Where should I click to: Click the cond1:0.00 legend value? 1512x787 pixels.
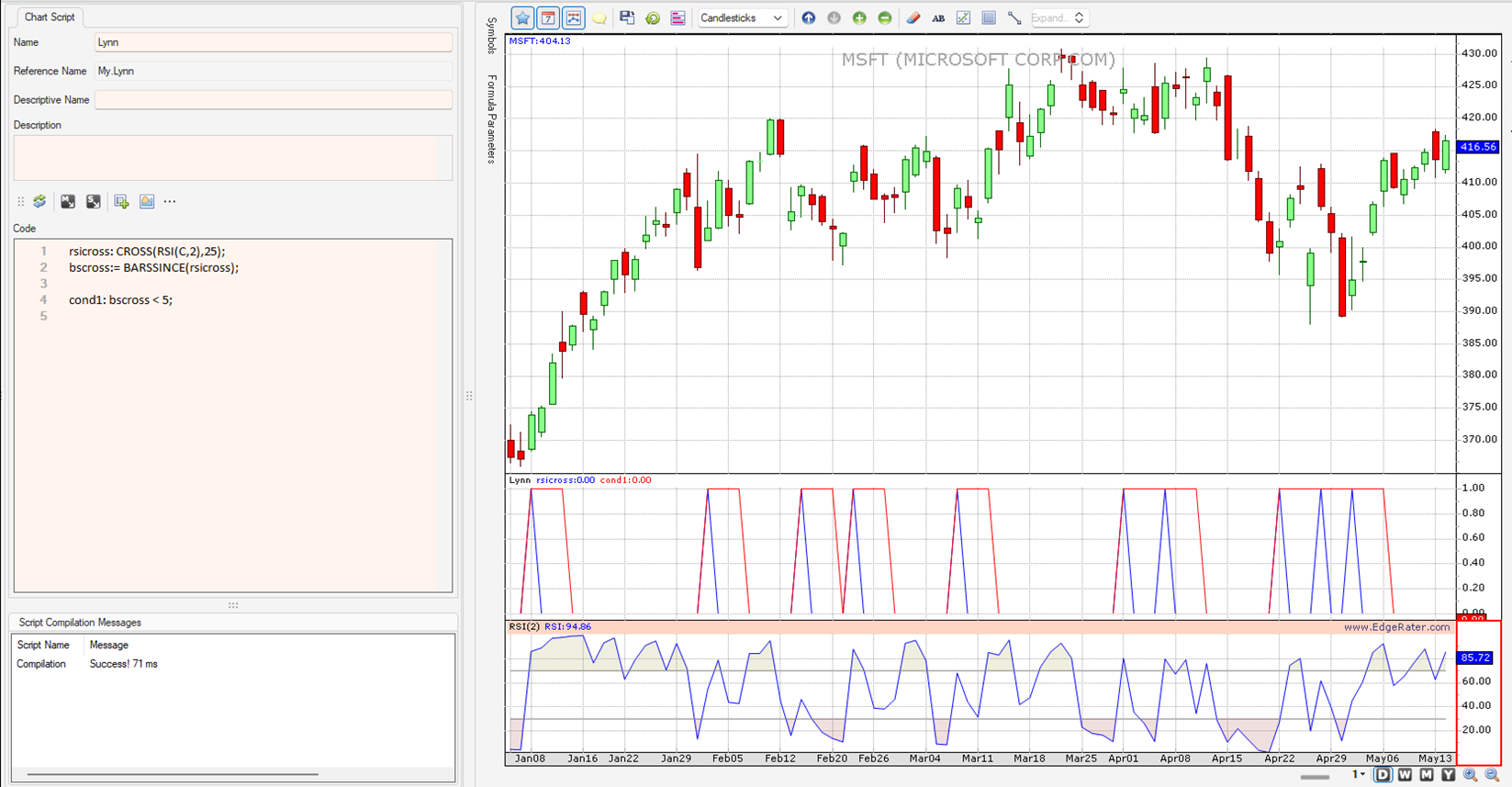point(625,480)
